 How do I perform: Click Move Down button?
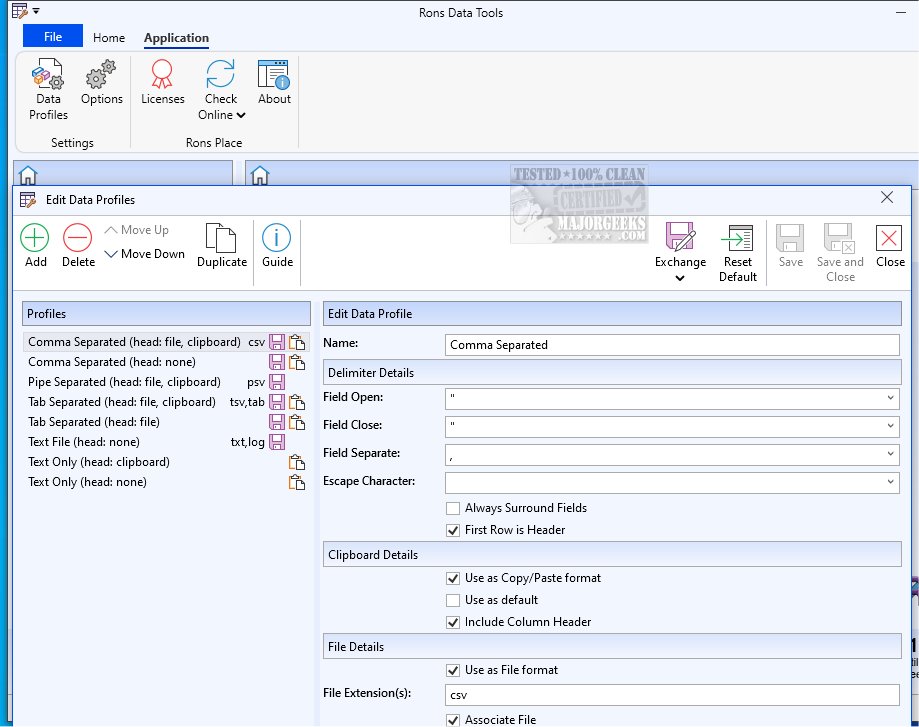pyautogui.click(x=145, y=254)
